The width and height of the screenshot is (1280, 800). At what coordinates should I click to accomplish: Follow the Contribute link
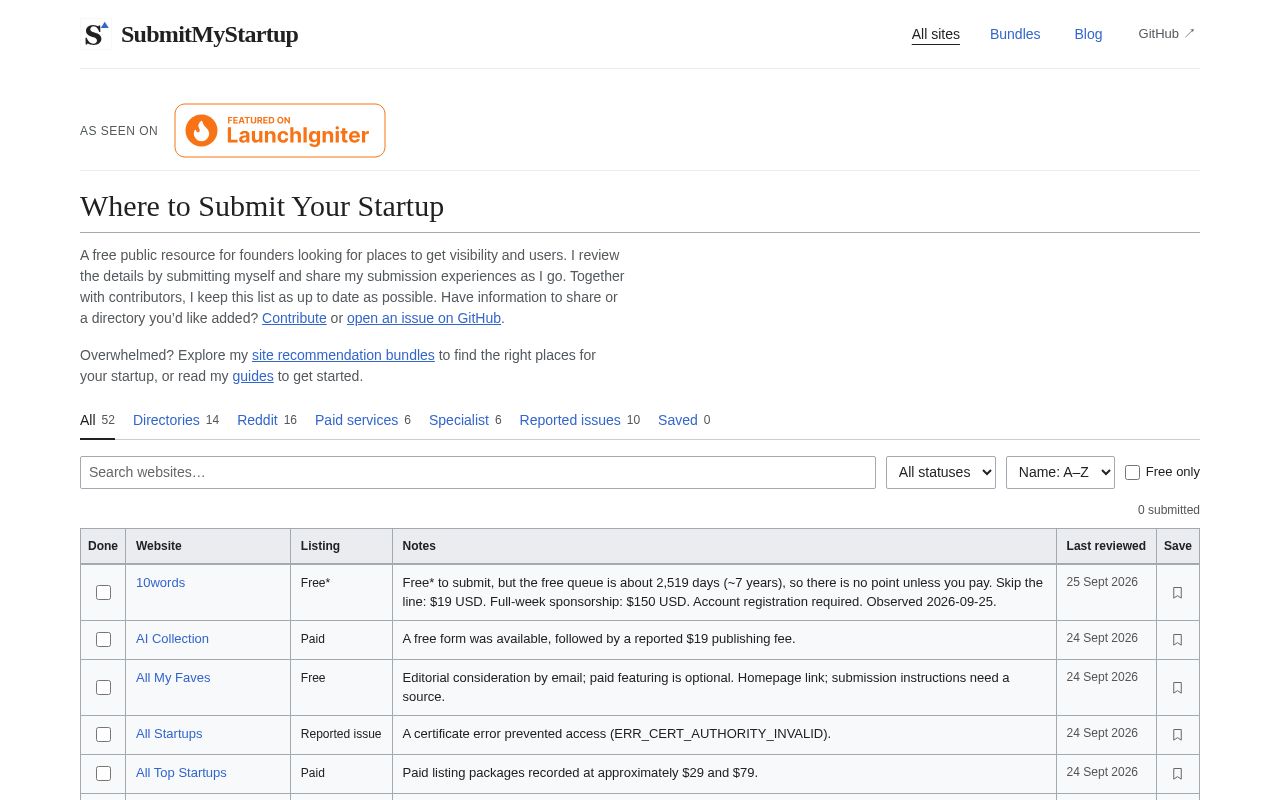pyautogui.click(x=294, y=318)
